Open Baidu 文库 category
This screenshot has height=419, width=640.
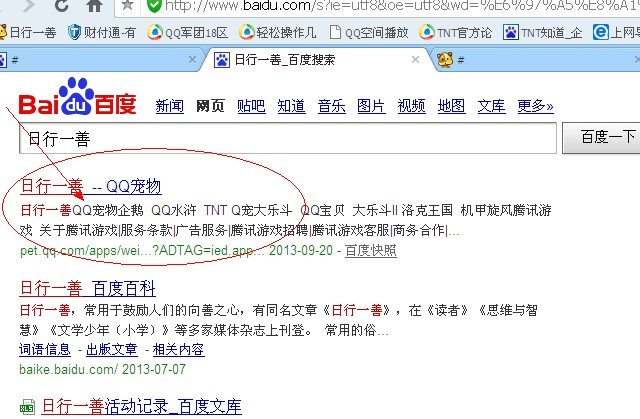[491, 106]
